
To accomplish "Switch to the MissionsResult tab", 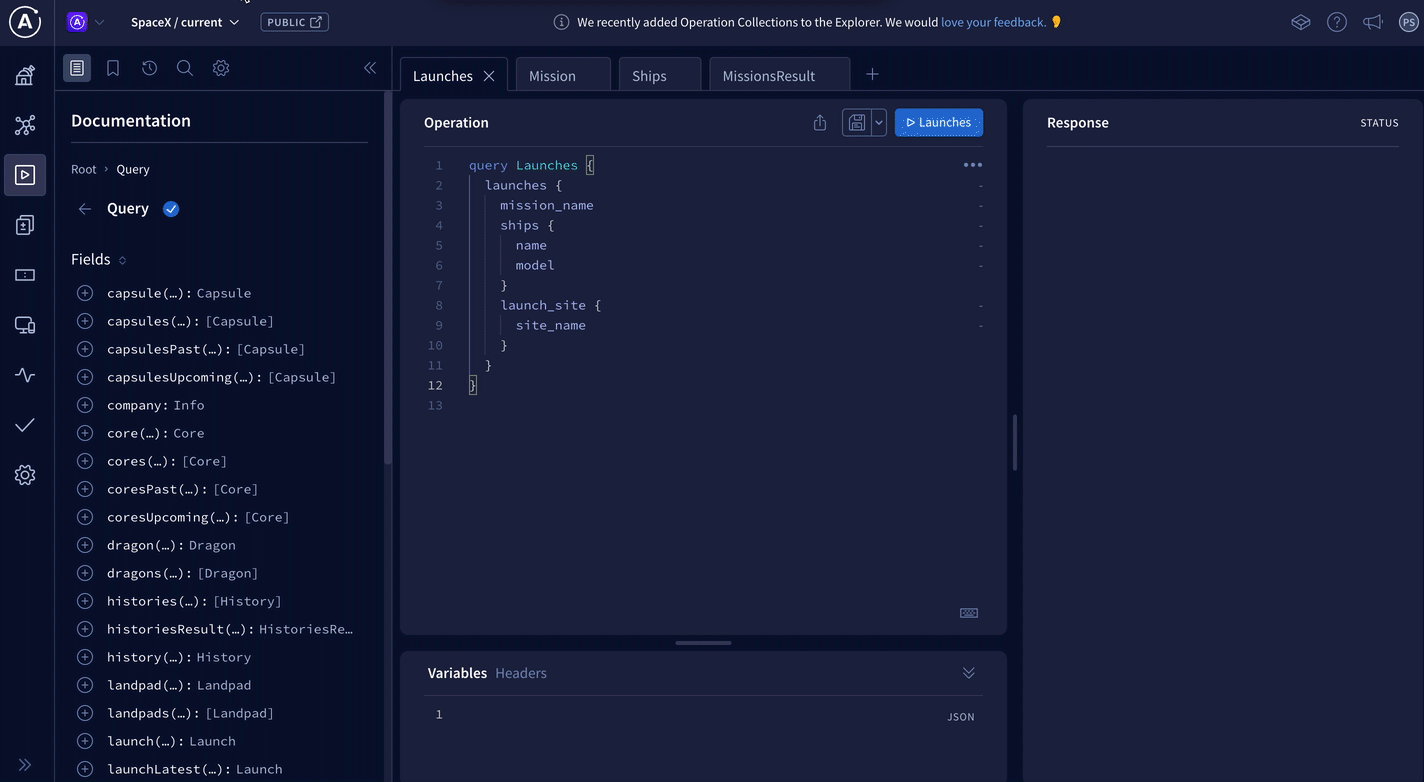I will click(780, 76).
